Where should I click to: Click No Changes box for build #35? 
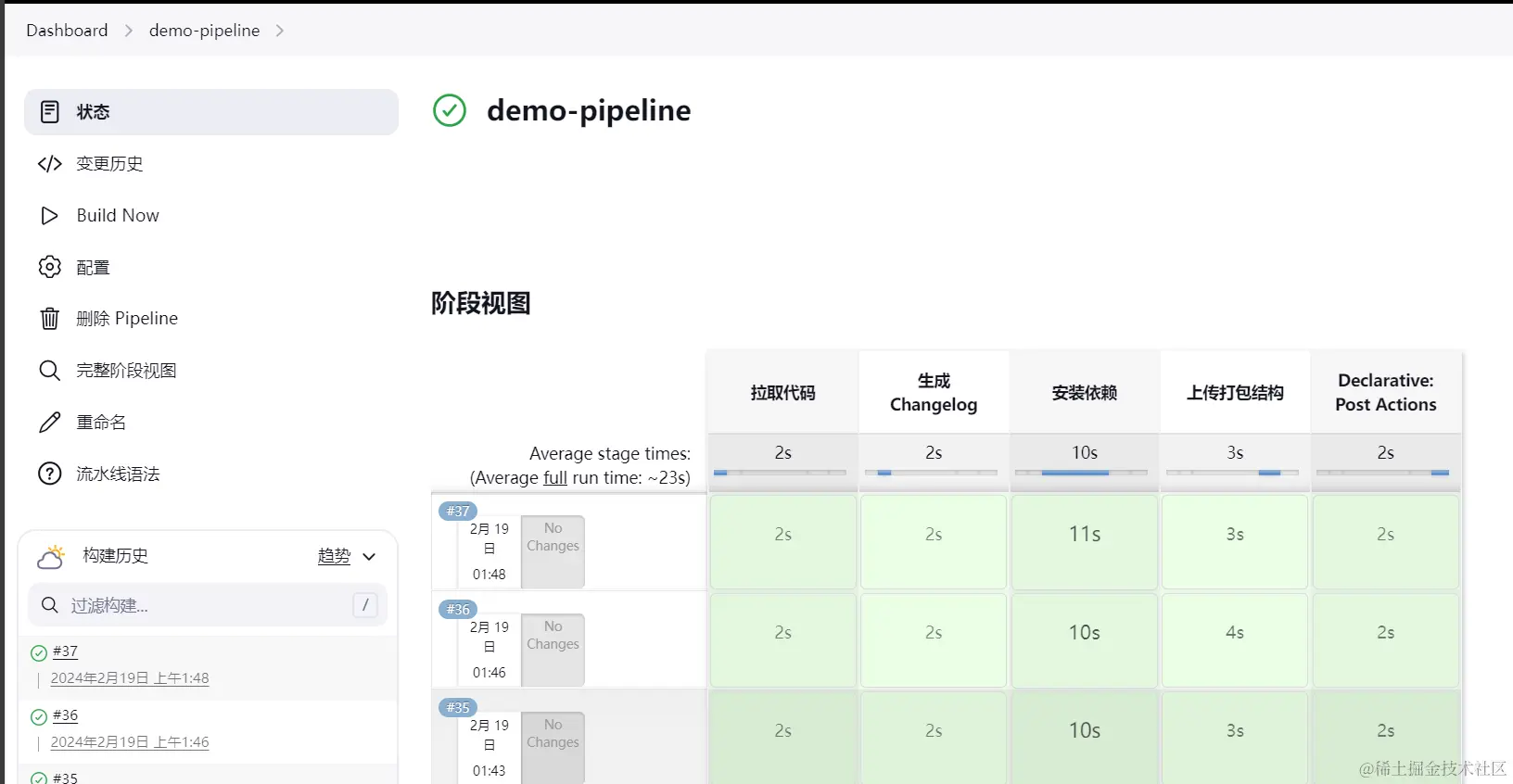[x=553, y=747]
